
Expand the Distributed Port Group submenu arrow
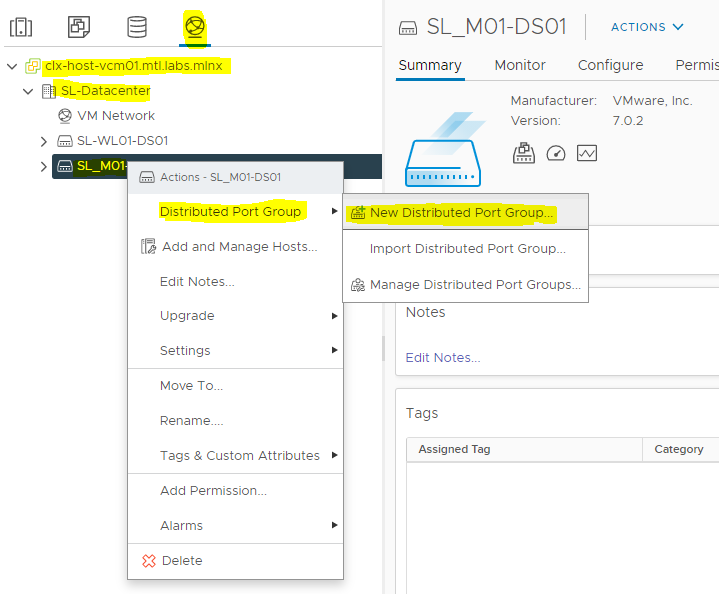point(334,211)
